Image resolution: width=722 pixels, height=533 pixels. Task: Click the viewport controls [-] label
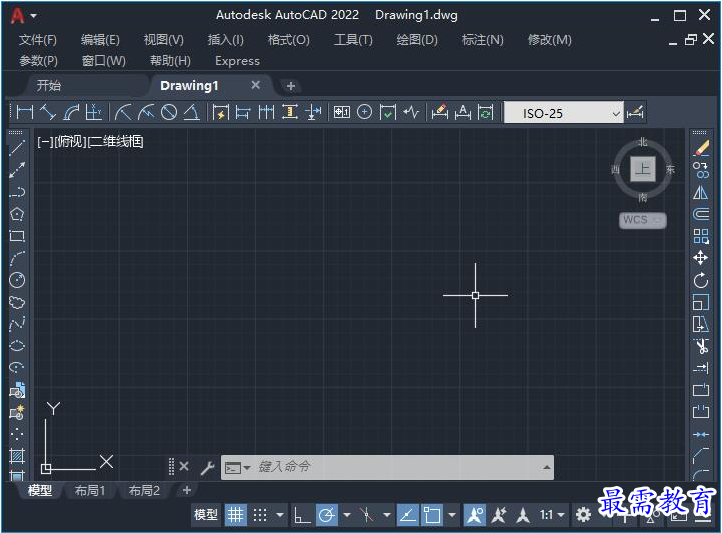tap(45, 142)
